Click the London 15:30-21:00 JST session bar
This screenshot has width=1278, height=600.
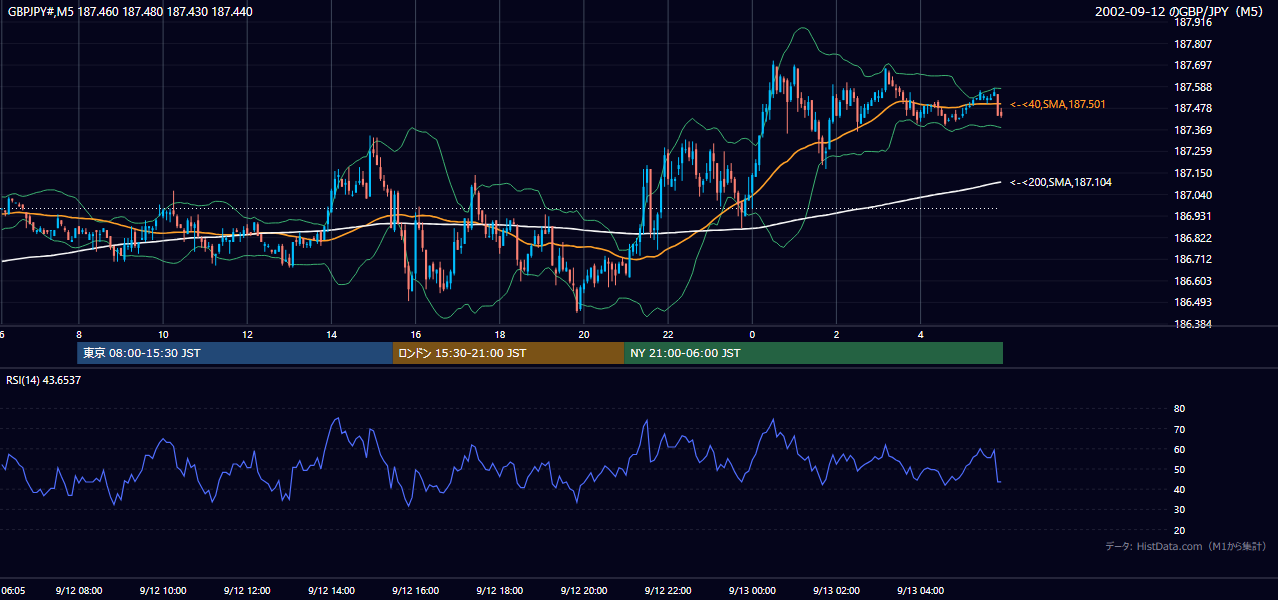[508, 353]
